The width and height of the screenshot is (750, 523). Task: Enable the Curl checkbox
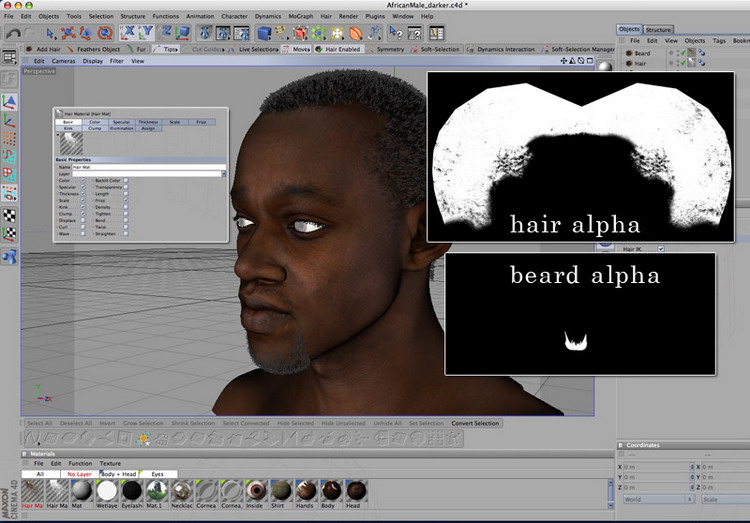83,227
